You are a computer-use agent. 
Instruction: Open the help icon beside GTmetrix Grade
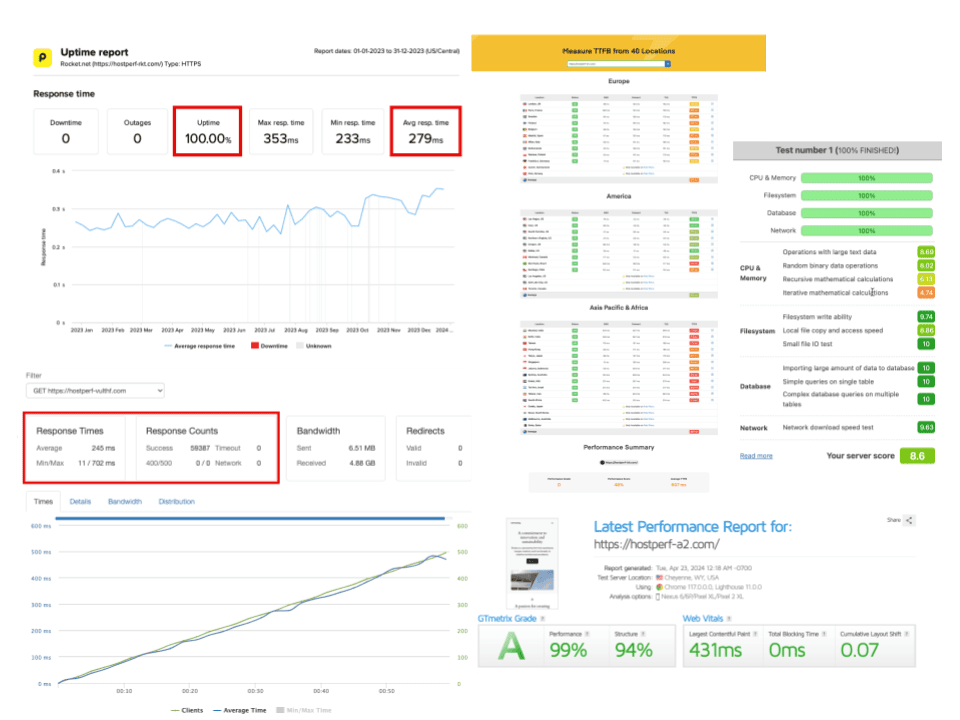pyautogui.click(x=543, y=619)
